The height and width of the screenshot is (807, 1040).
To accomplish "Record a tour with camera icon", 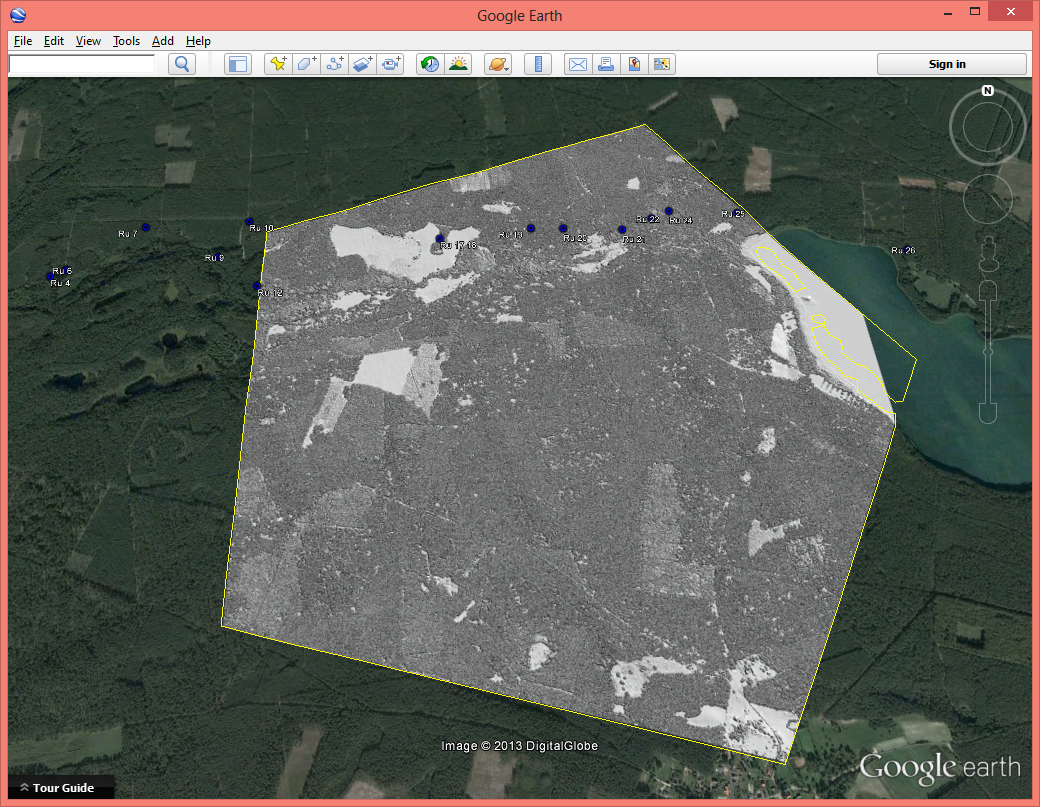I will (x=391, y=64).
